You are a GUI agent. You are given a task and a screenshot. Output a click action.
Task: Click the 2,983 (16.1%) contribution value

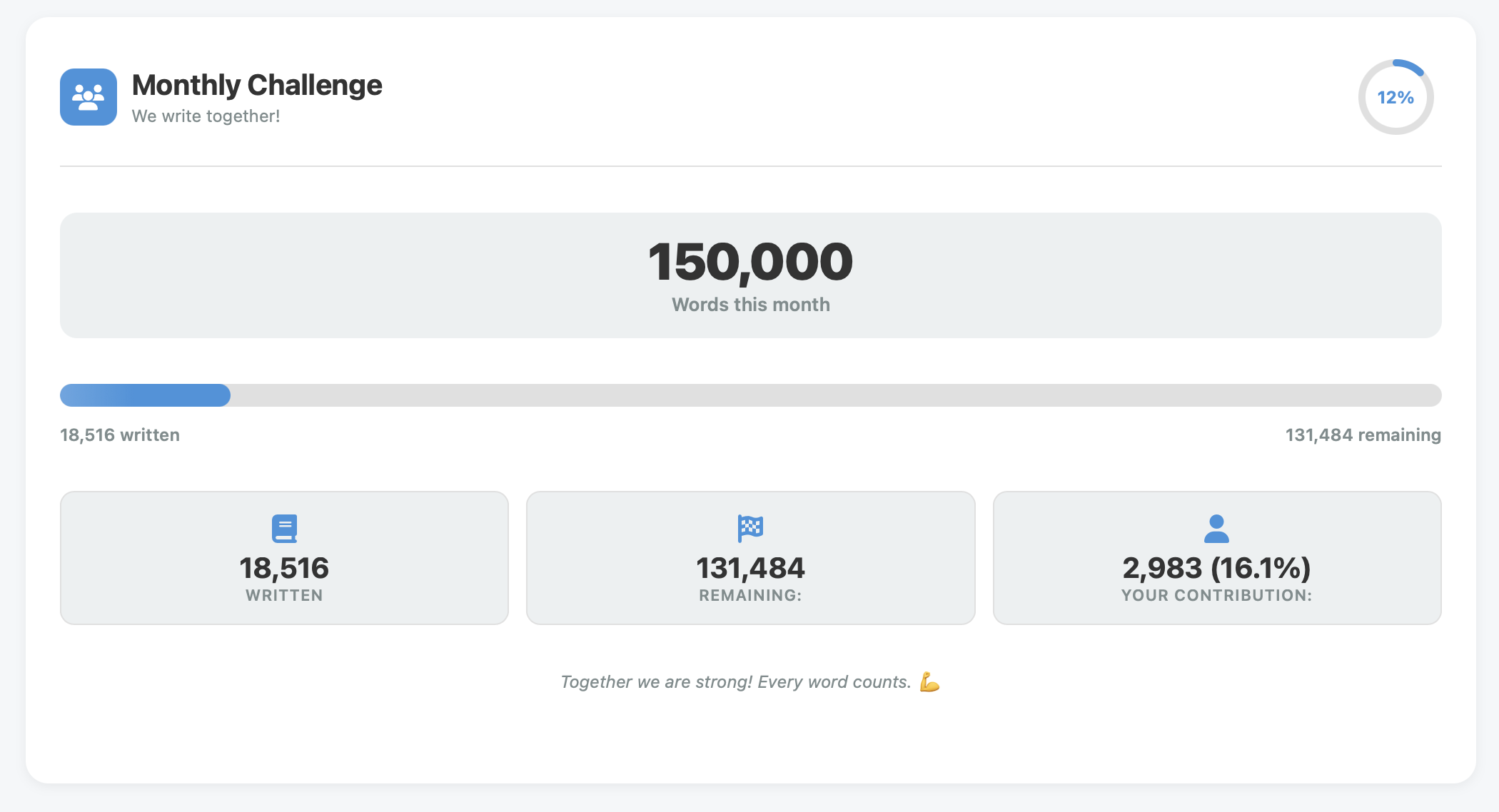[1216, 569]
